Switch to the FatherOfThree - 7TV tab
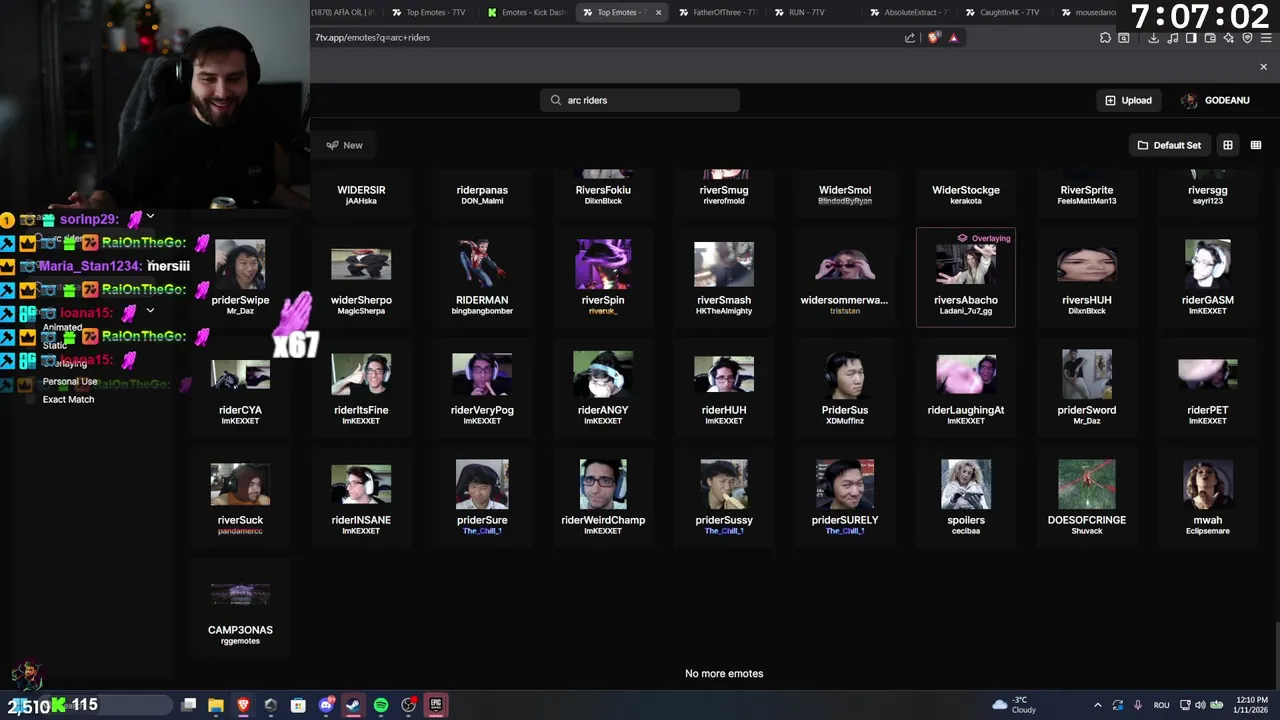Screen dimensions: 1280x720 (717, 12)
